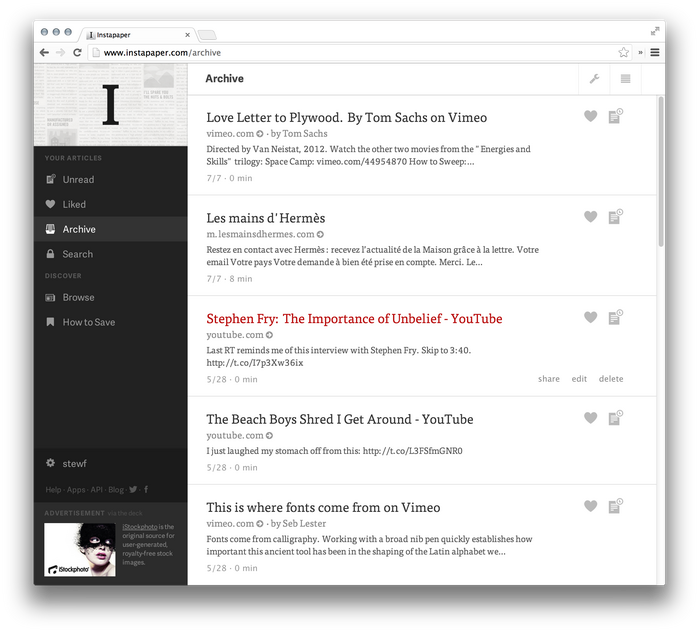Open a new browser tab
The height and width of the screenshot is (632, 699).
click(x=207, y=35)
